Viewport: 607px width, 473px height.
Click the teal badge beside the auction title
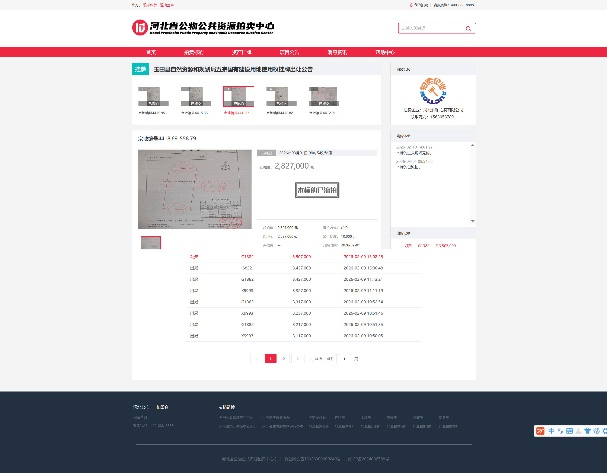coord(140,69)
